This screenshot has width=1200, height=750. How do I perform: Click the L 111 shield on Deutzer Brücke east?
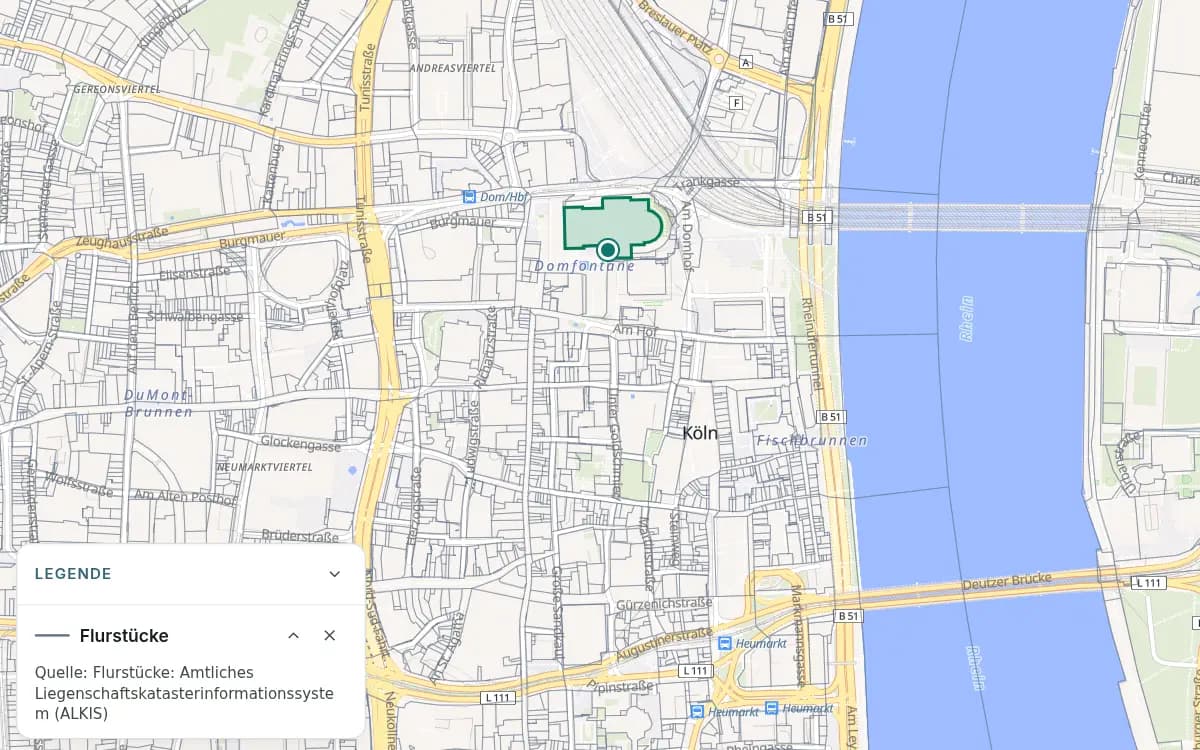(x=1150, y=582)
